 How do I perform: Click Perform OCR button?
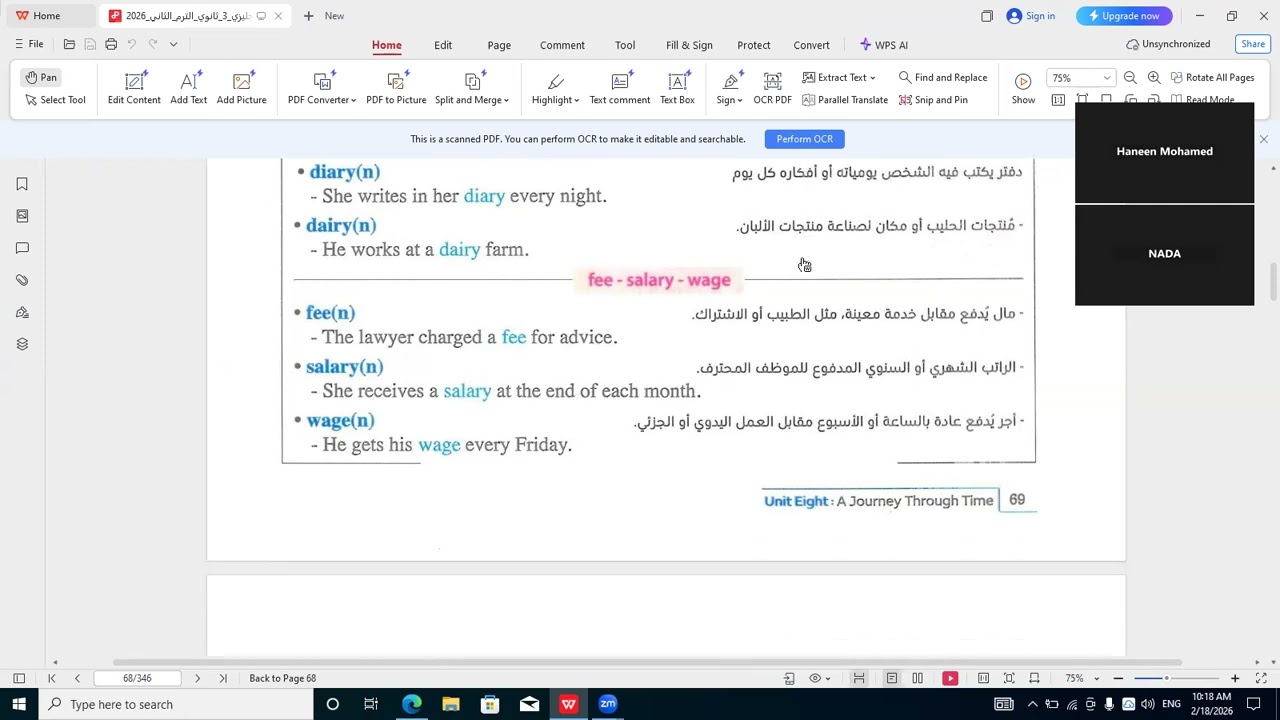[x=804, y=139]
